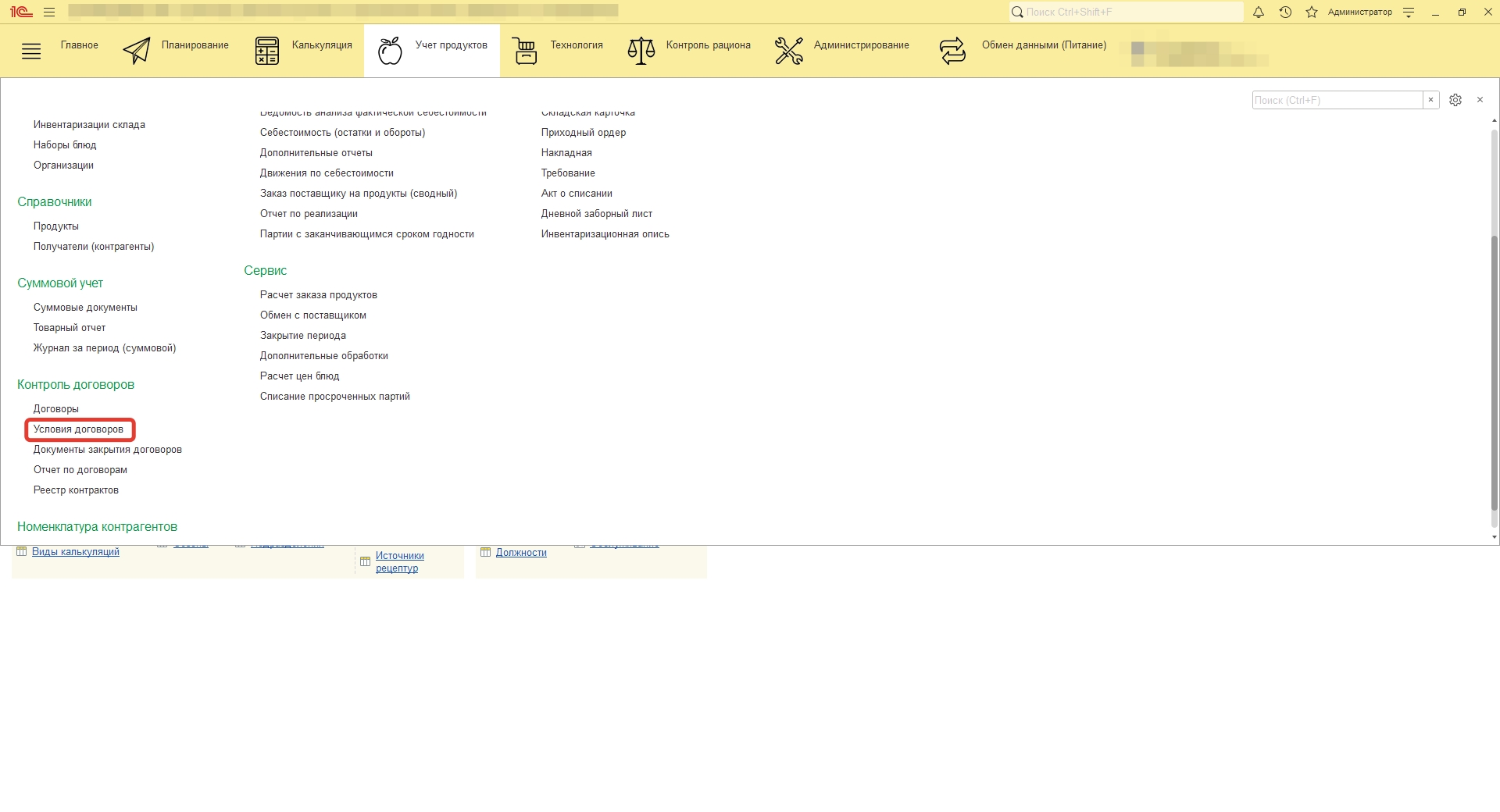The width and height of the screenshot is (1500, 812).
Task: Click the menu search field (Ctrl+F)
Action: [x=1337, y=100]
